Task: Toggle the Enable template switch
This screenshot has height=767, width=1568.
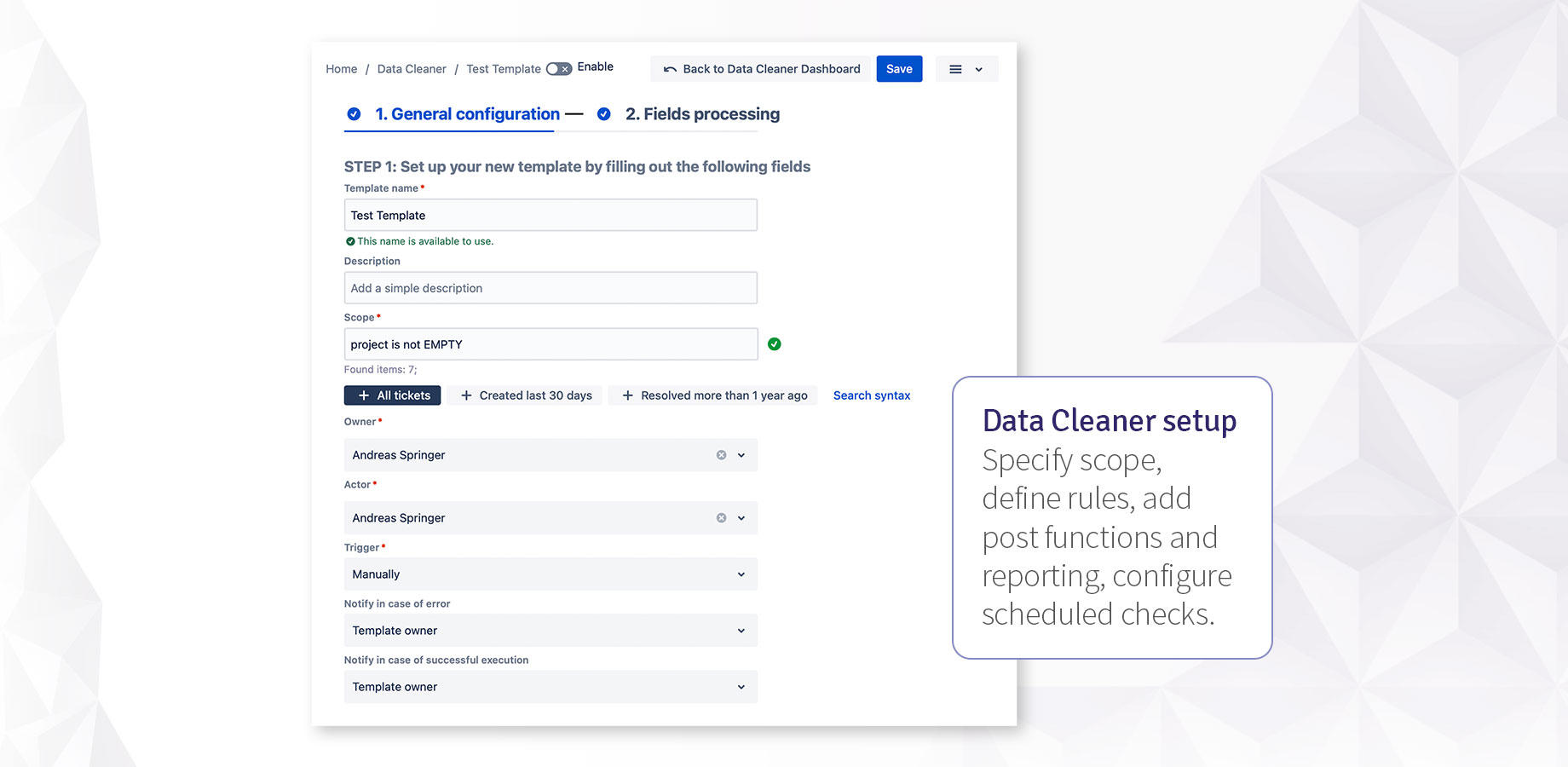Action: [x=559, y=69]
